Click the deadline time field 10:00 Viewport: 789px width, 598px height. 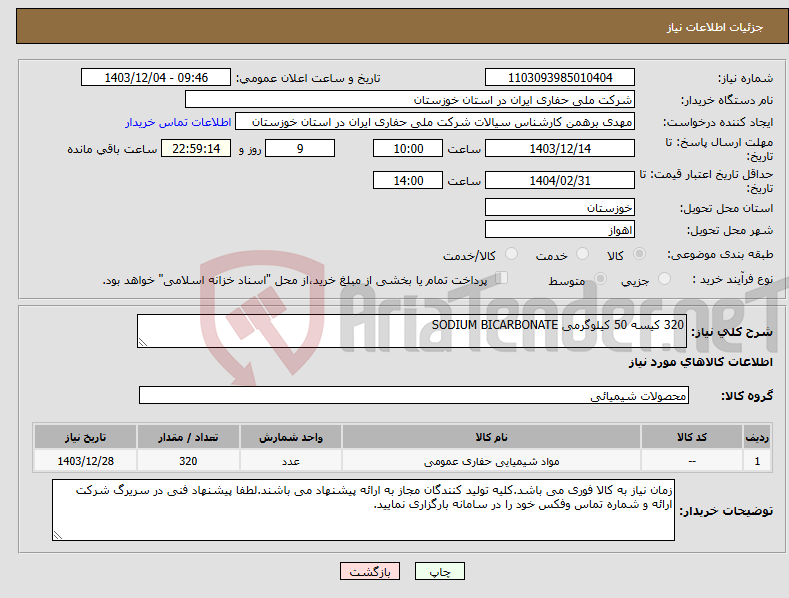tap(408, 148)
